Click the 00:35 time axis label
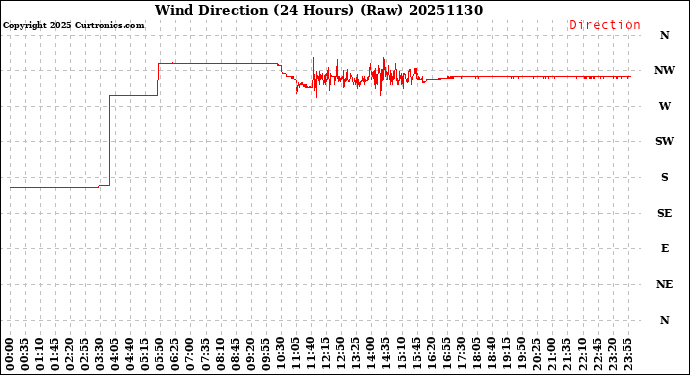 click(25, 354)
